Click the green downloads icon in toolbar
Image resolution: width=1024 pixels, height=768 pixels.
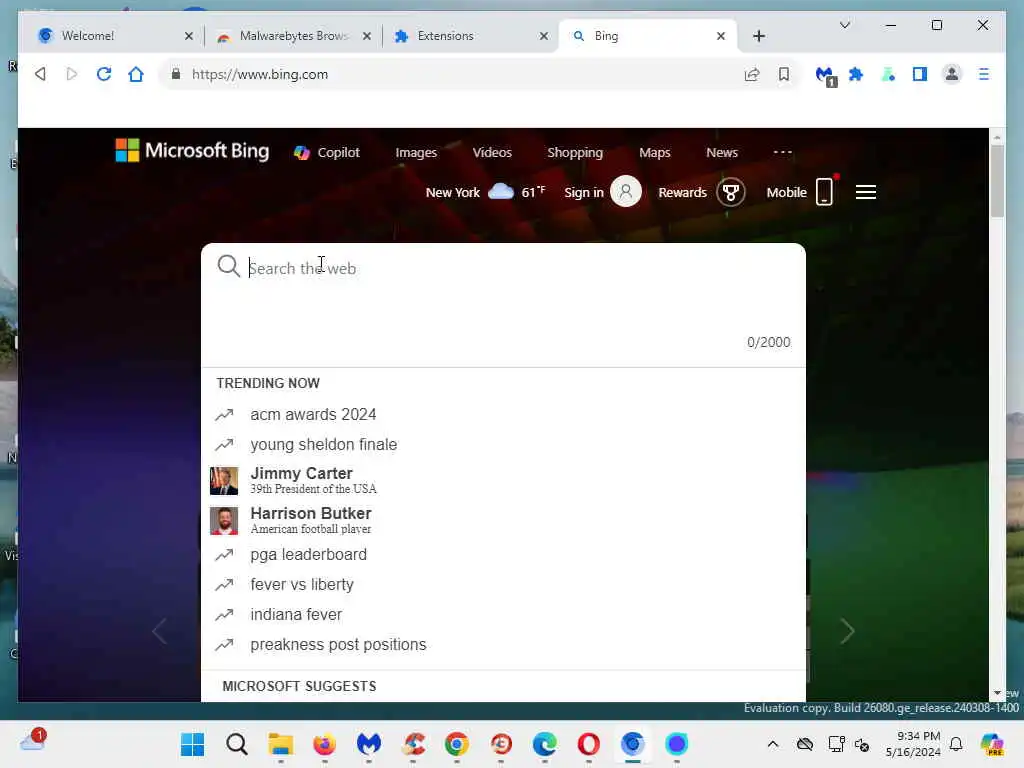[888, 74]
